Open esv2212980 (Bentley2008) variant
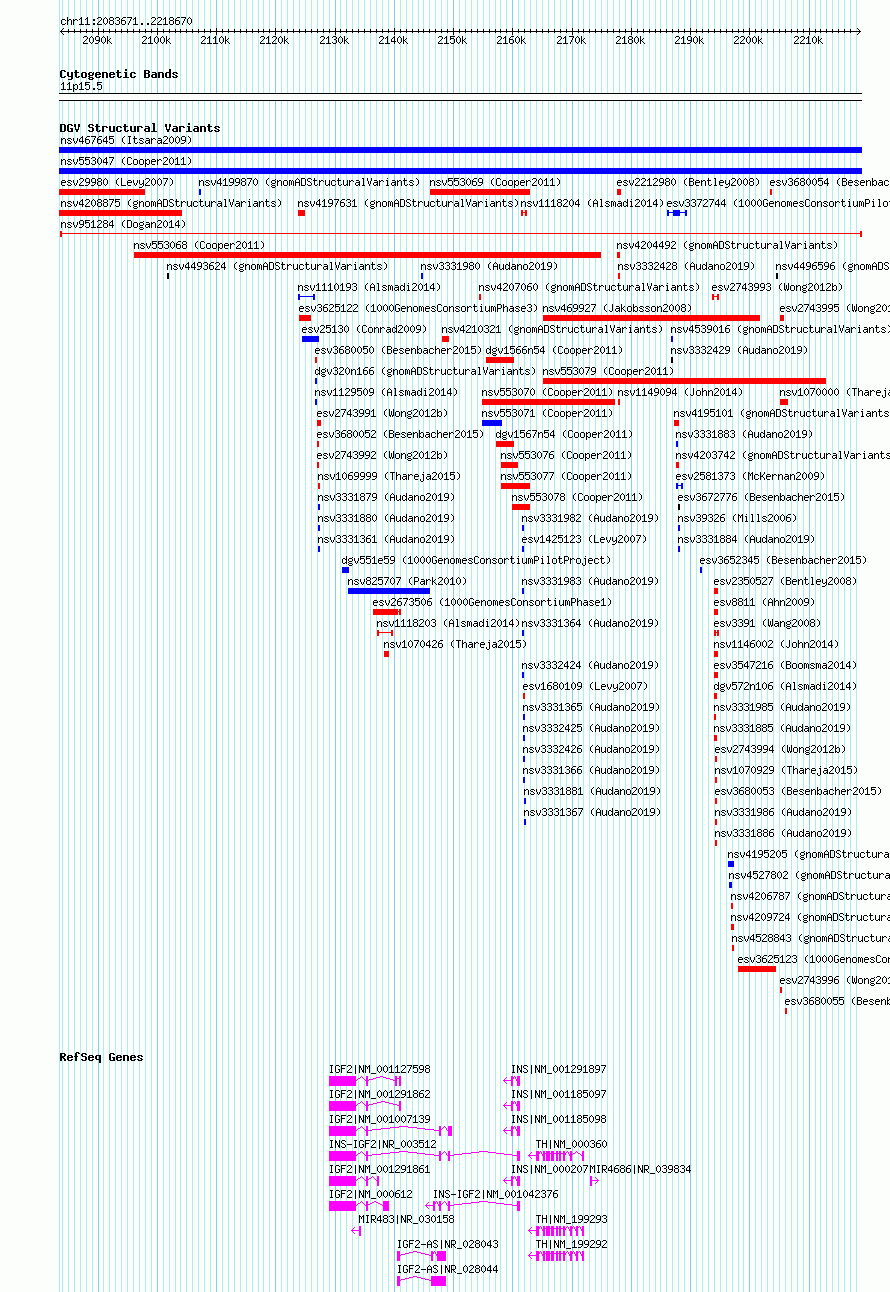The width and height of the screenshot is (890, 1292). pos(688,182)
